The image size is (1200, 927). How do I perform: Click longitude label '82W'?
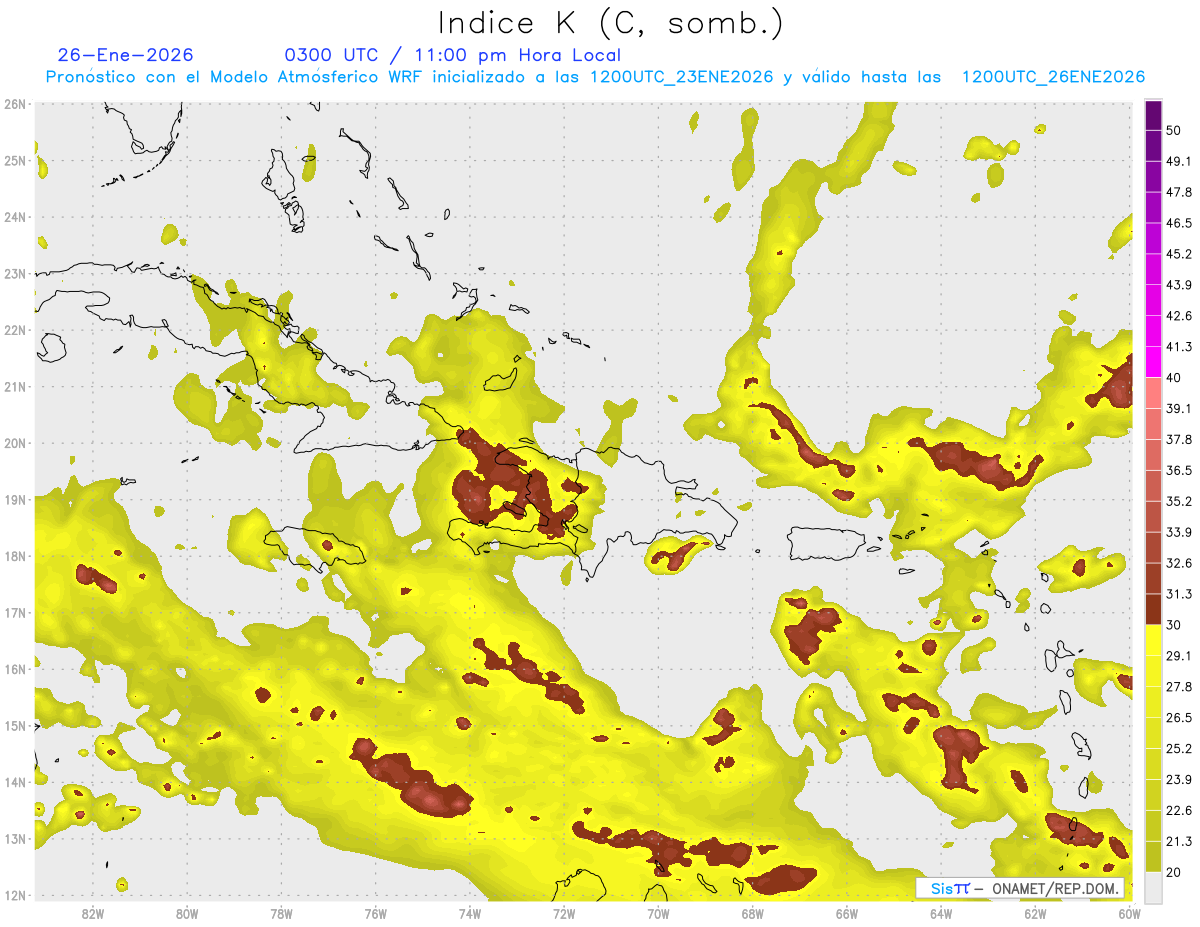tap(92, 913)
